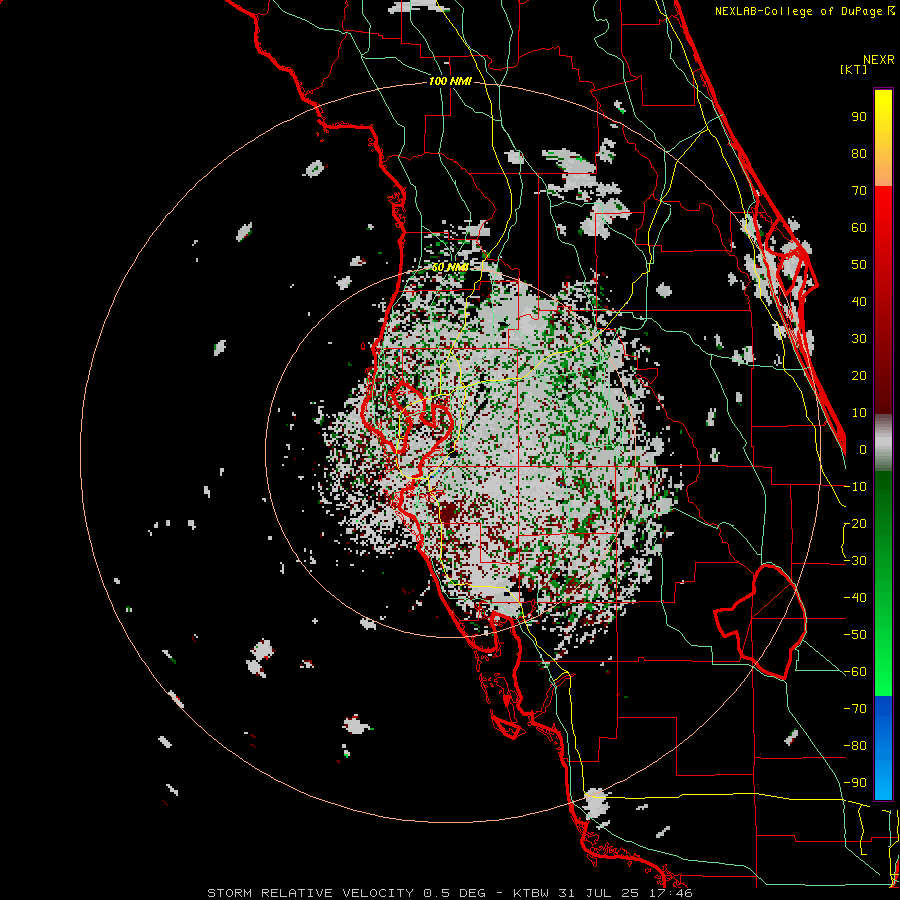This screenshot has width=900, height=900.
Task: Select the 10 value on velocity scale
Action: [859, 413]
